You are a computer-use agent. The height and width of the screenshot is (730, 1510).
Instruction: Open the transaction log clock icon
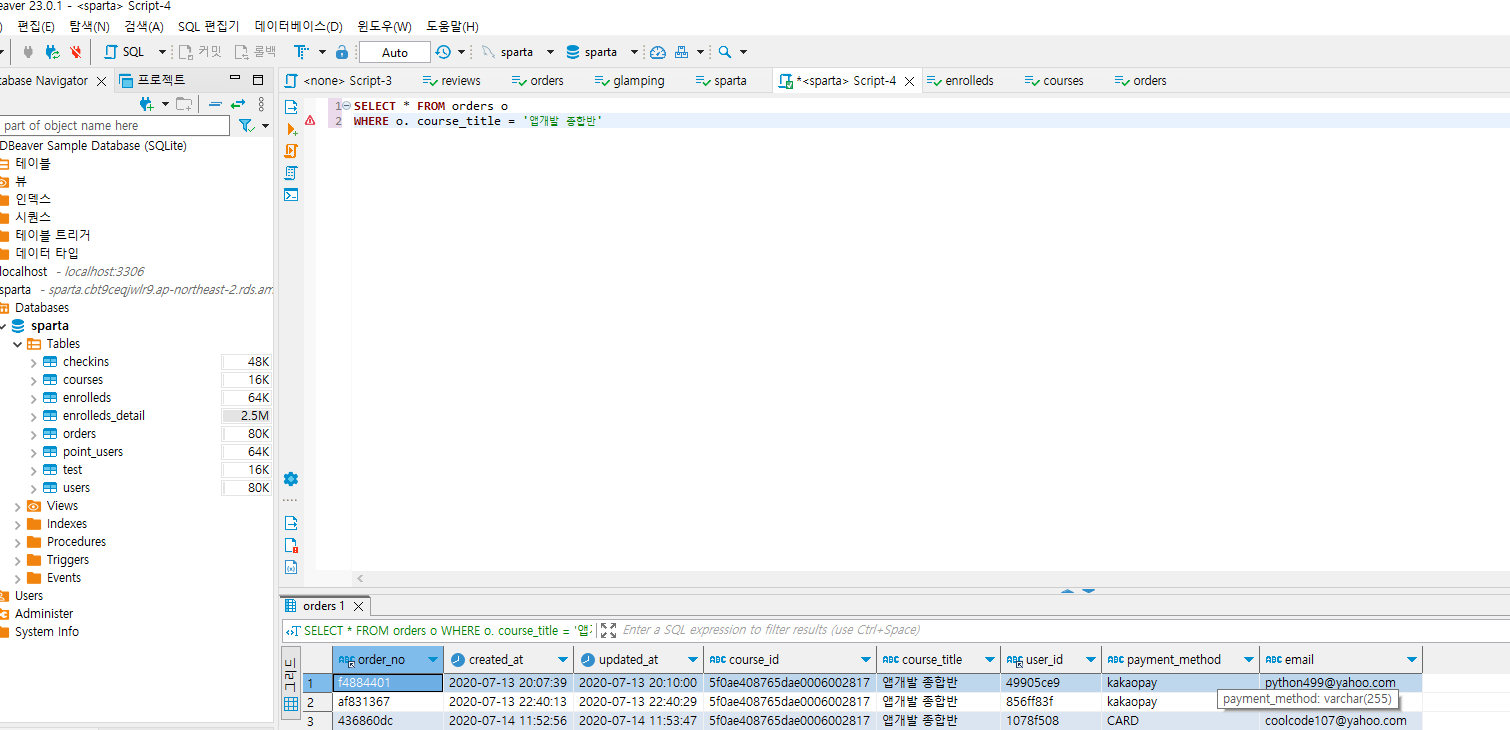(443, 52)
